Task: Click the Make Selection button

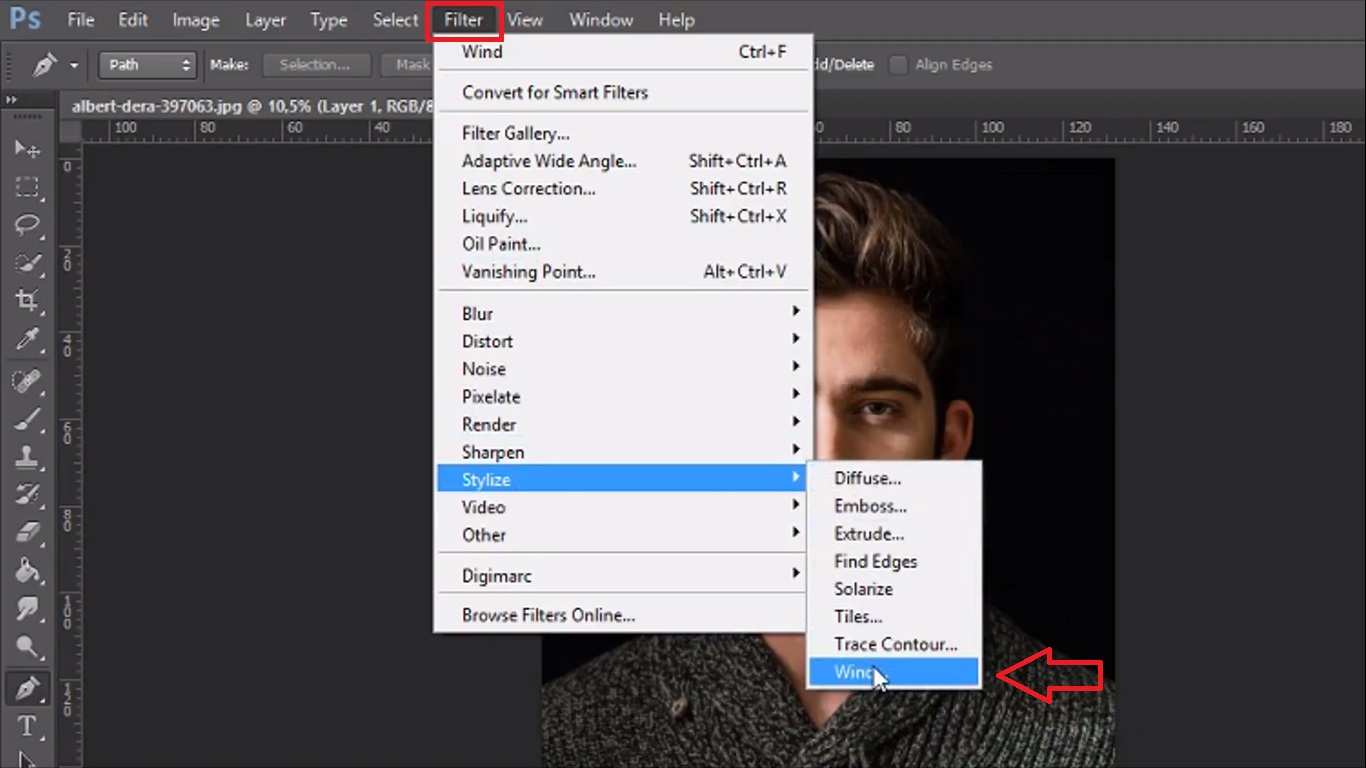Action: point(315,65)
